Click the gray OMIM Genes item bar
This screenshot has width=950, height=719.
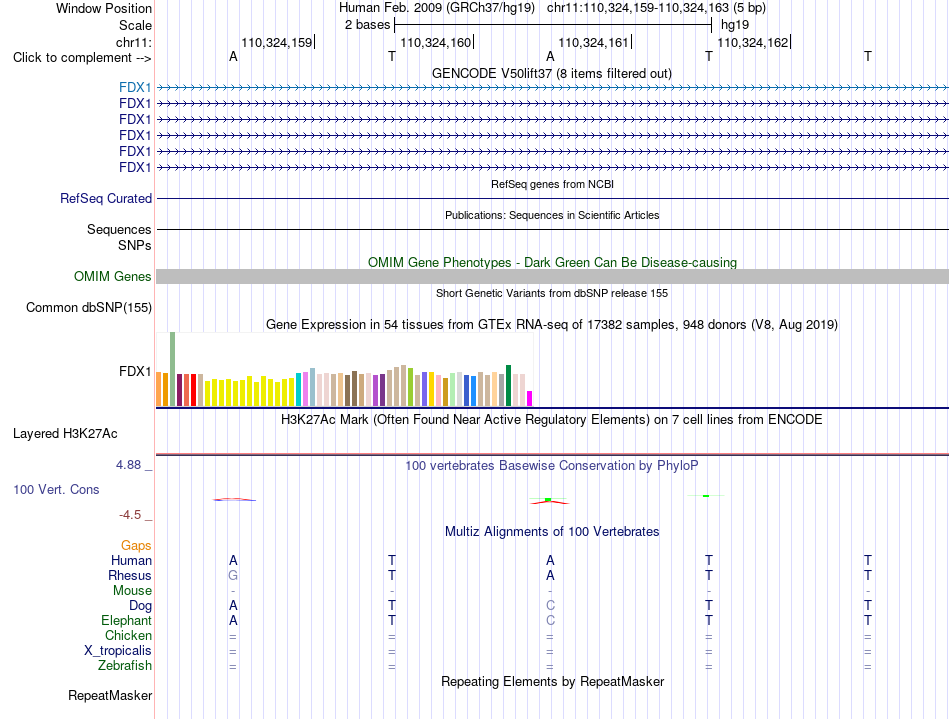(552, 277)
